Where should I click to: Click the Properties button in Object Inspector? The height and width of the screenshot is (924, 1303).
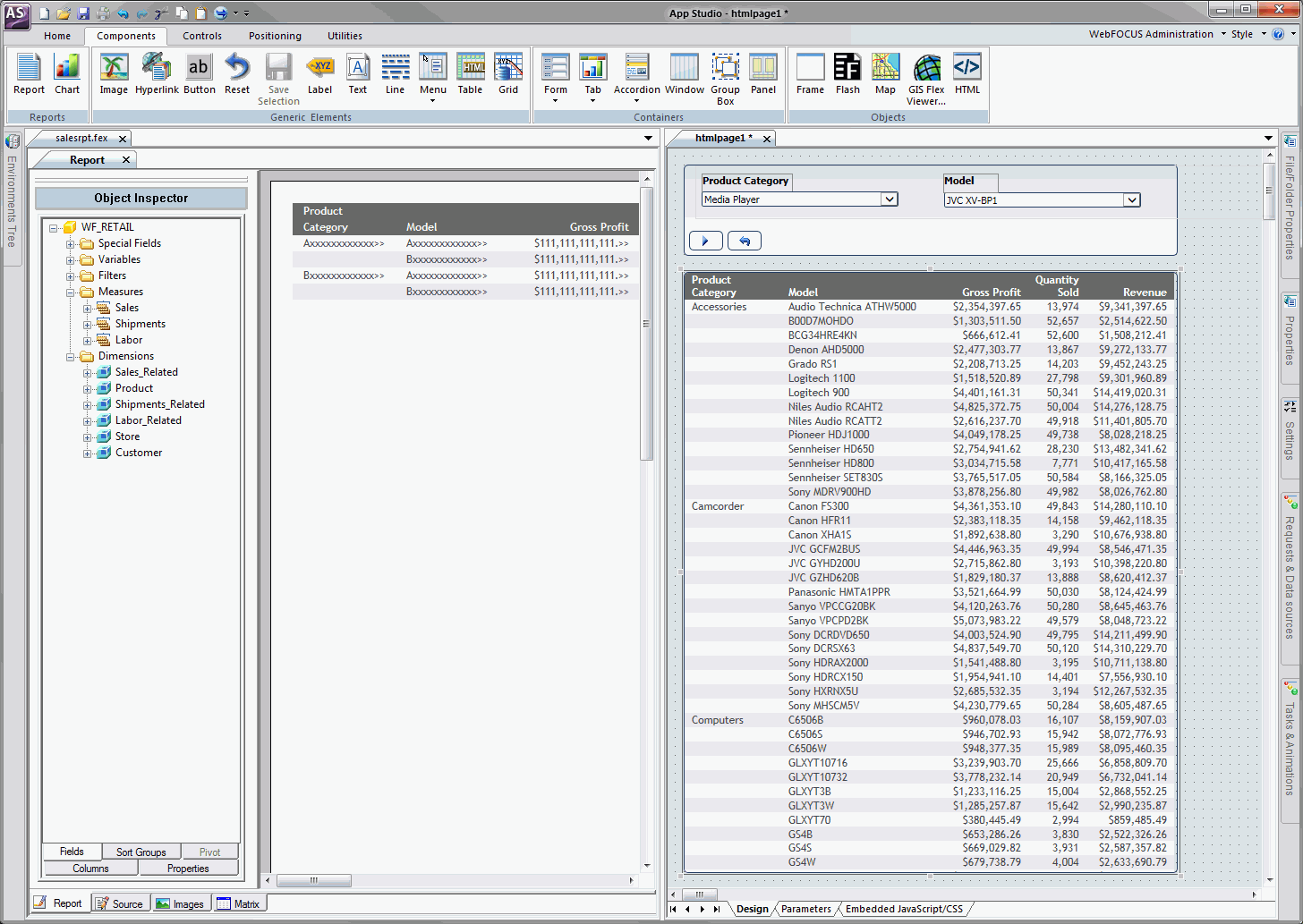click(x=188, y=868)
